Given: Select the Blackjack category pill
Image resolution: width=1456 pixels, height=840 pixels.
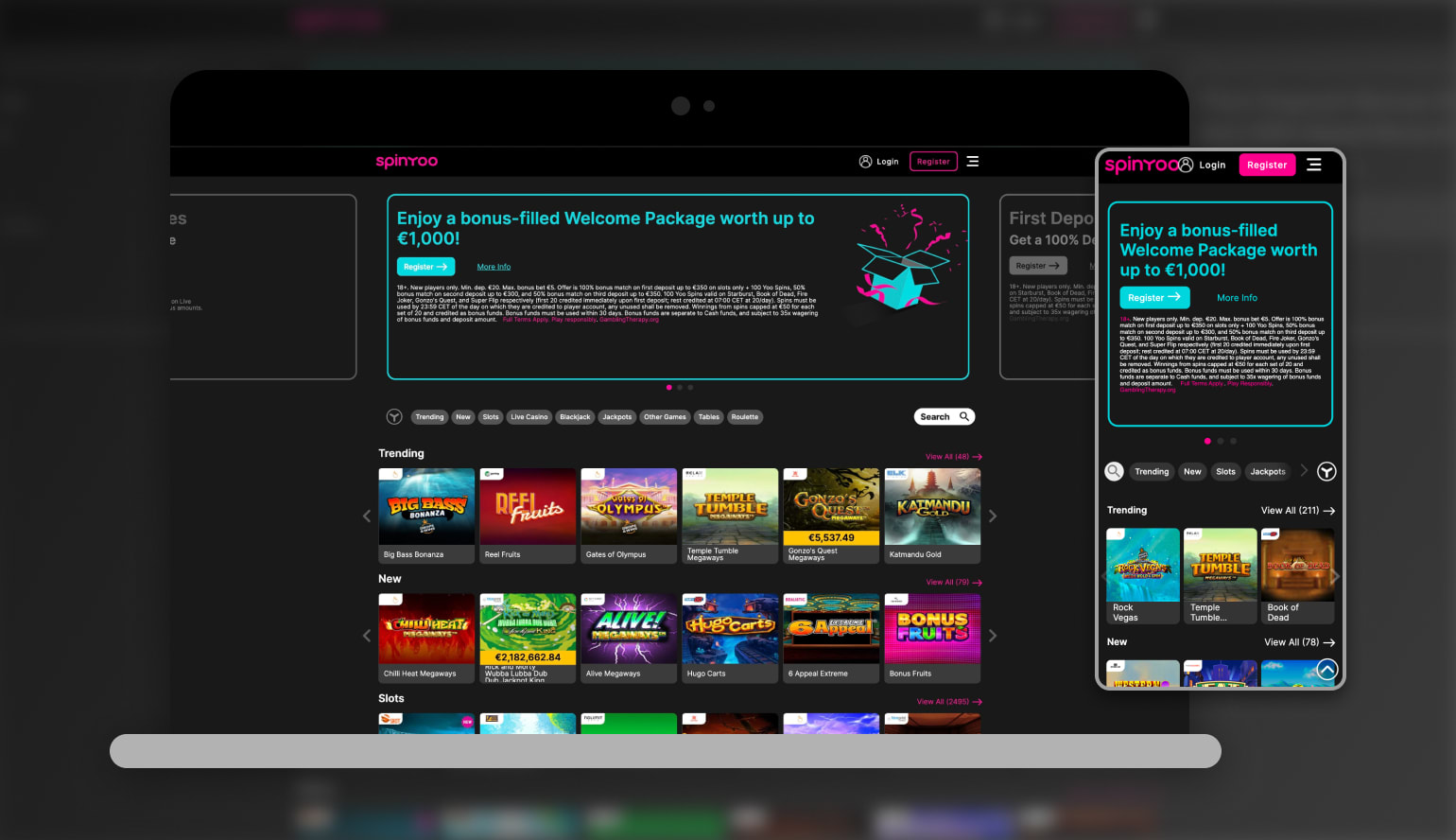Looking at the screenshot, I should tap(575, 417).
